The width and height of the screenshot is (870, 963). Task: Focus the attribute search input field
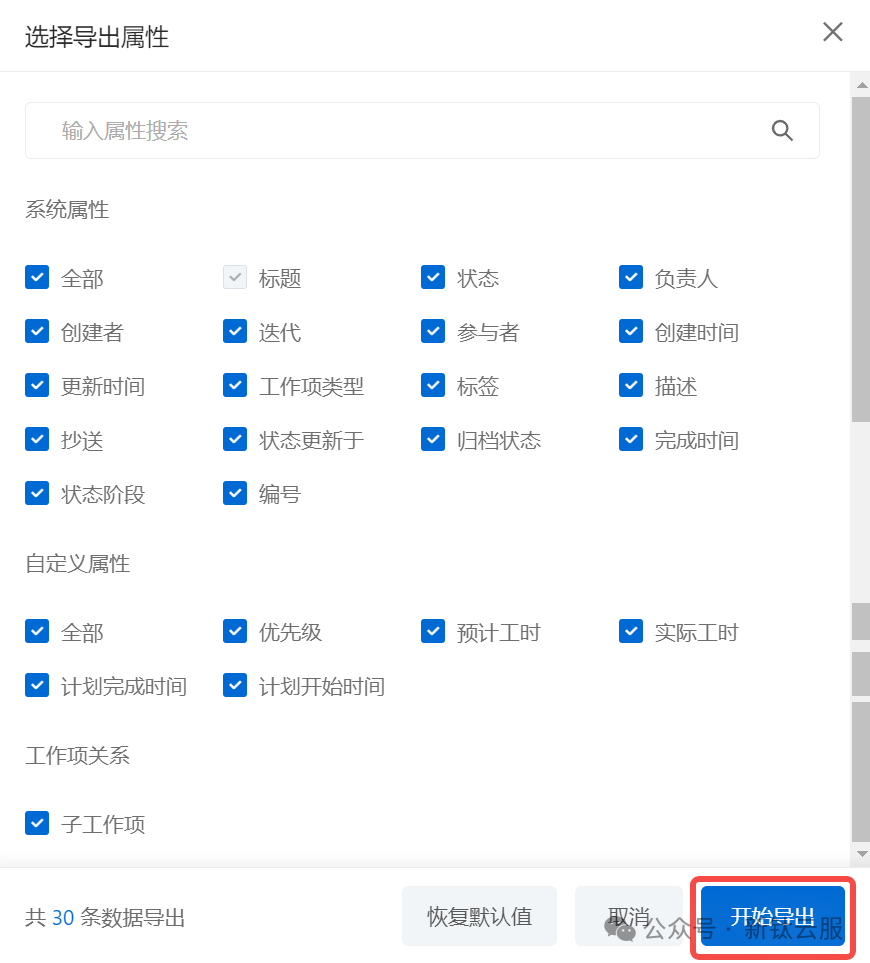coord(422,130)
